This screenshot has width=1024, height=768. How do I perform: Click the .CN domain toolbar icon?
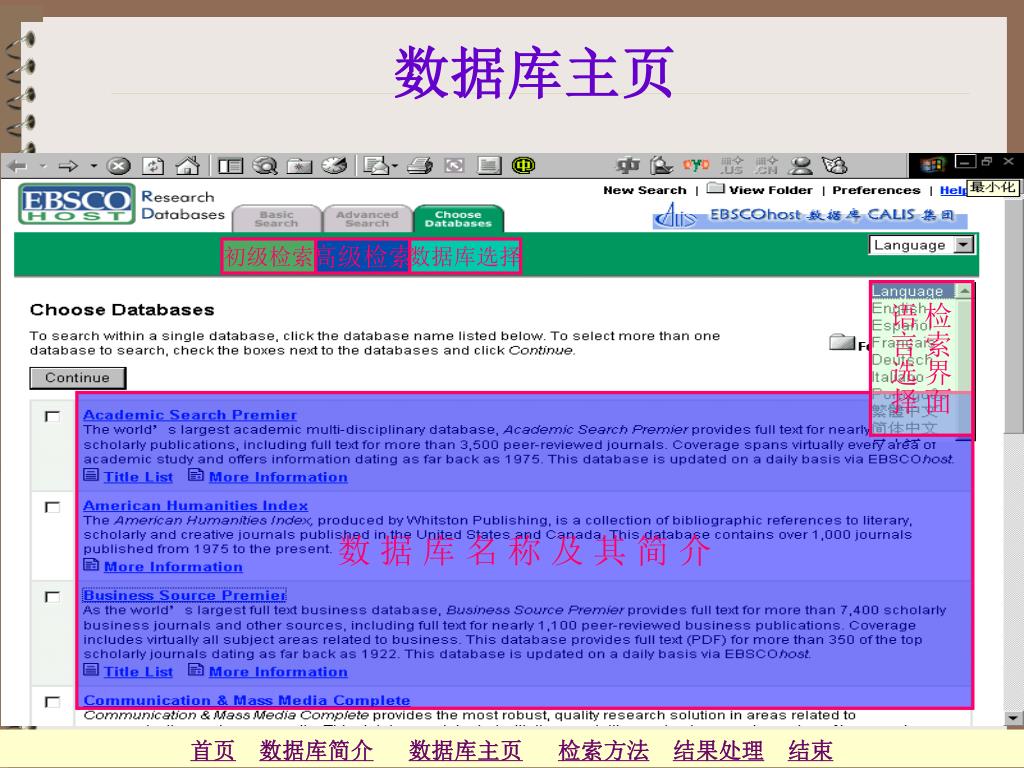pyautogui.click(x=766, y=166)
